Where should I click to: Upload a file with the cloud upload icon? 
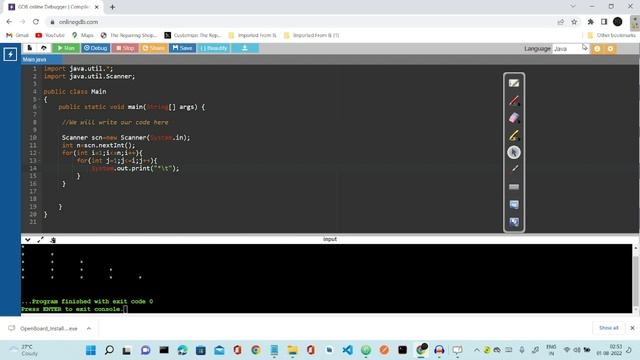(x=44, y=48)
